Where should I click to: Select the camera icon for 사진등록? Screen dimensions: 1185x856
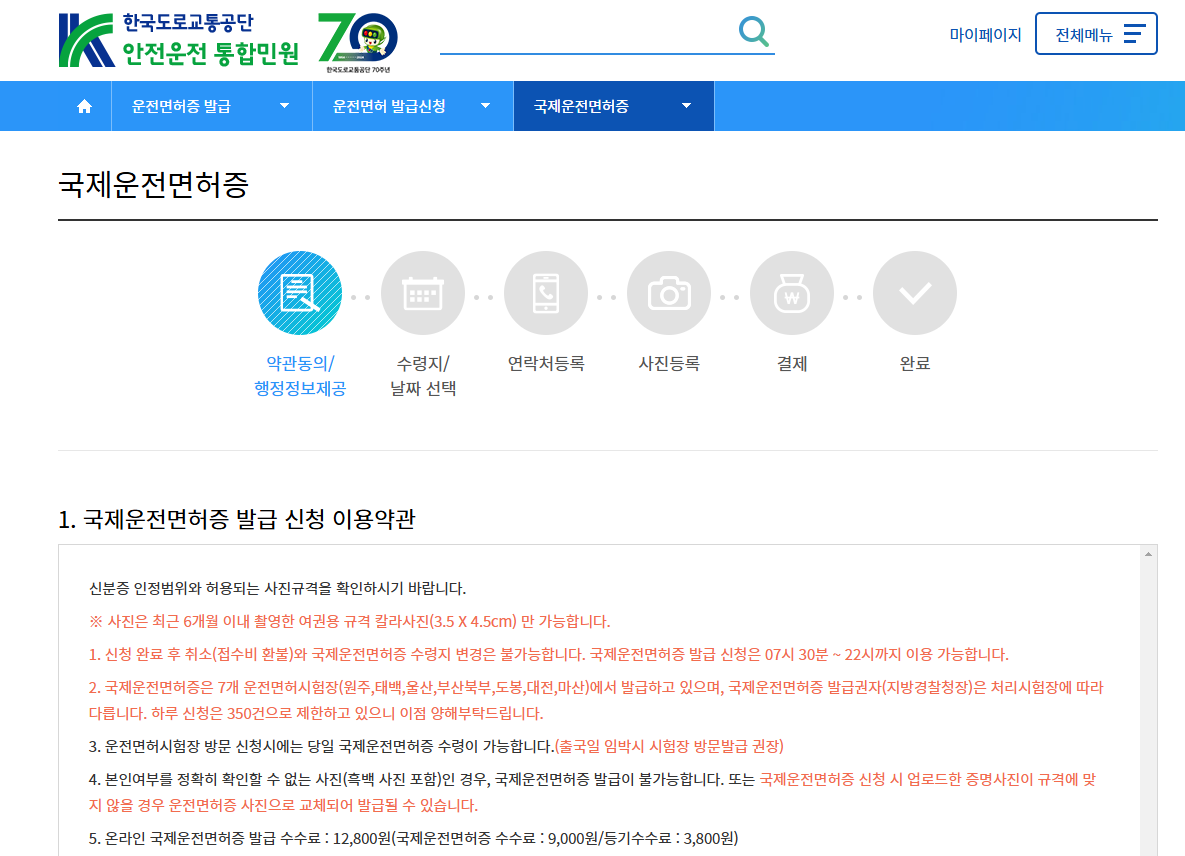click(669, 293)
